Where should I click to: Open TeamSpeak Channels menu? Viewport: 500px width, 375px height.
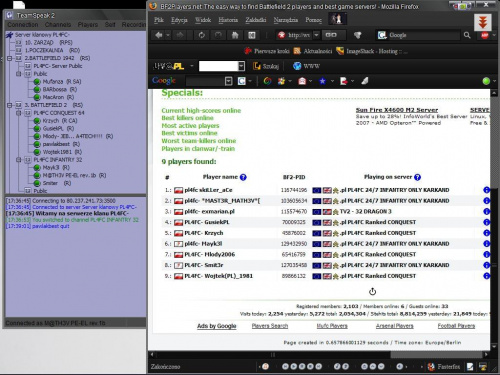(x=58, y=25)
